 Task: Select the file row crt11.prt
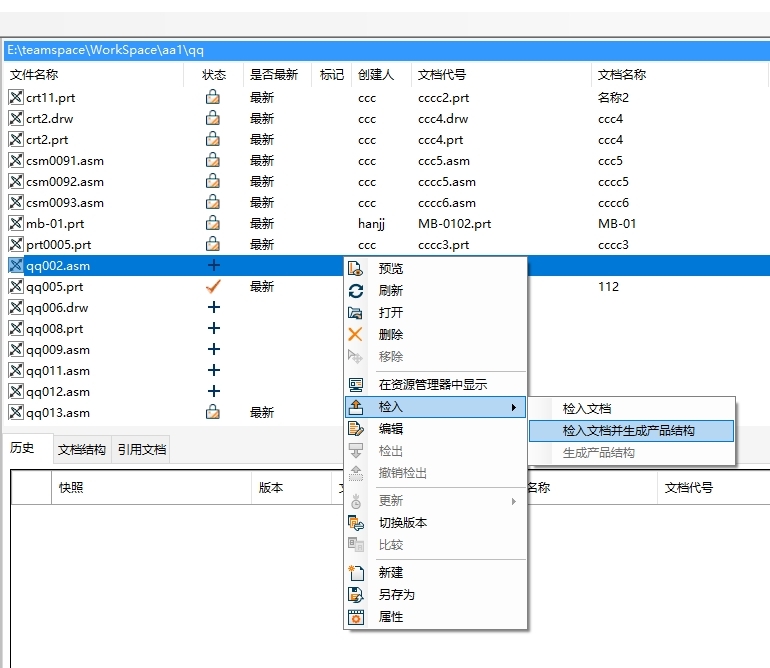[x=387, y=97]
